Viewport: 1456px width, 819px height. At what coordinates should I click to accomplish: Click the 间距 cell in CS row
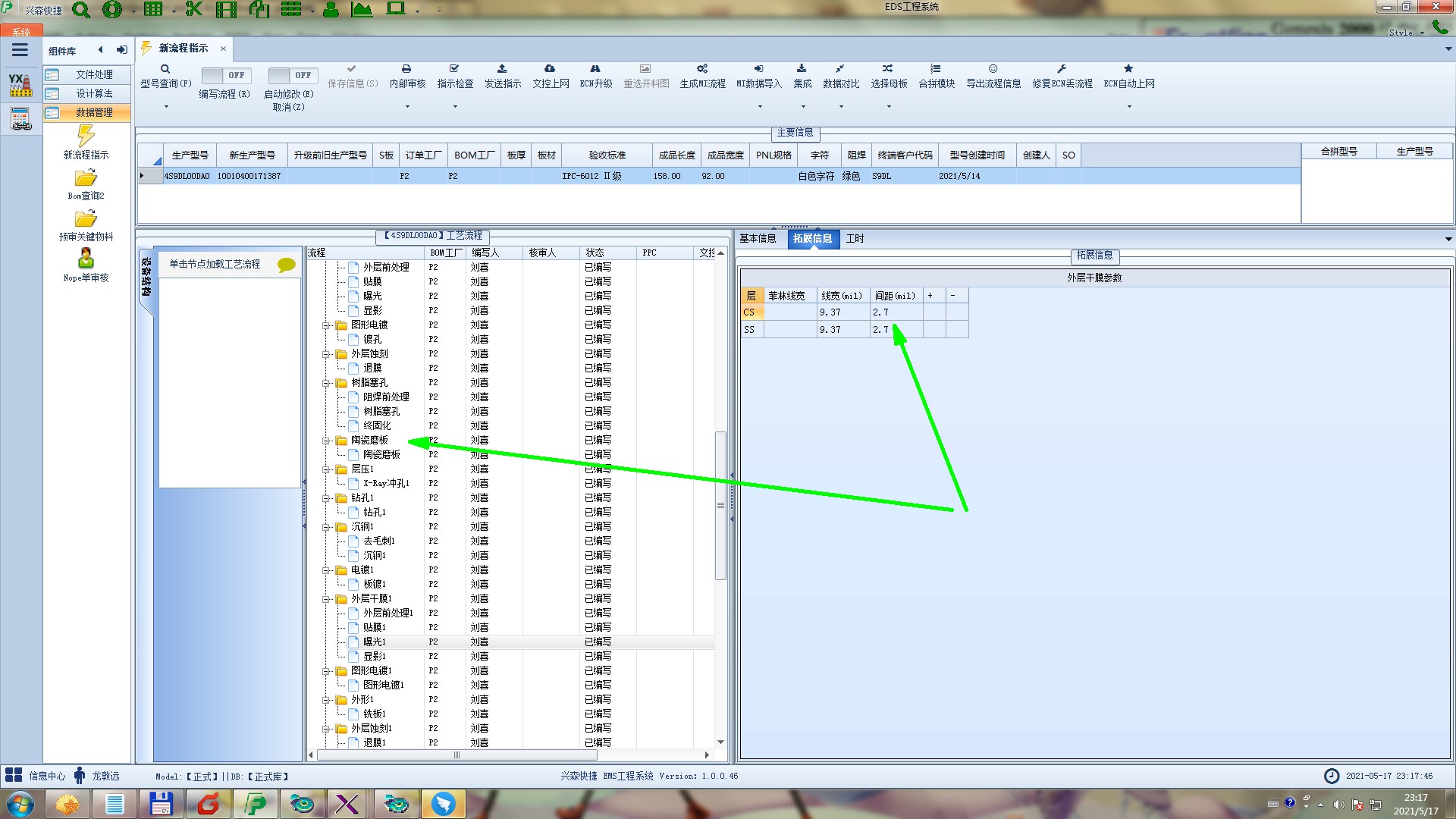coord(895,312)
